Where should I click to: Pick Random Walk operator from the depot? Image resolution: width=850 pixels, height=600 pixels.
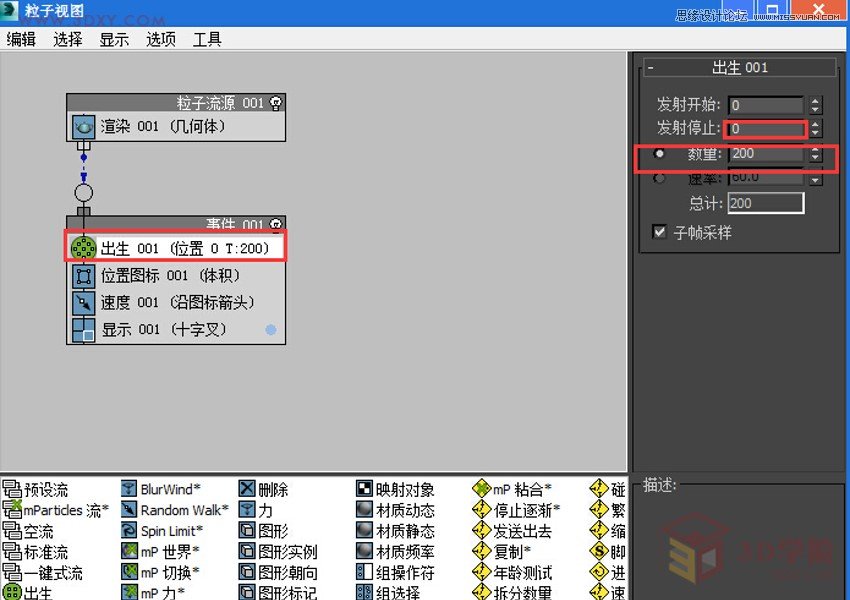[175, 510]
